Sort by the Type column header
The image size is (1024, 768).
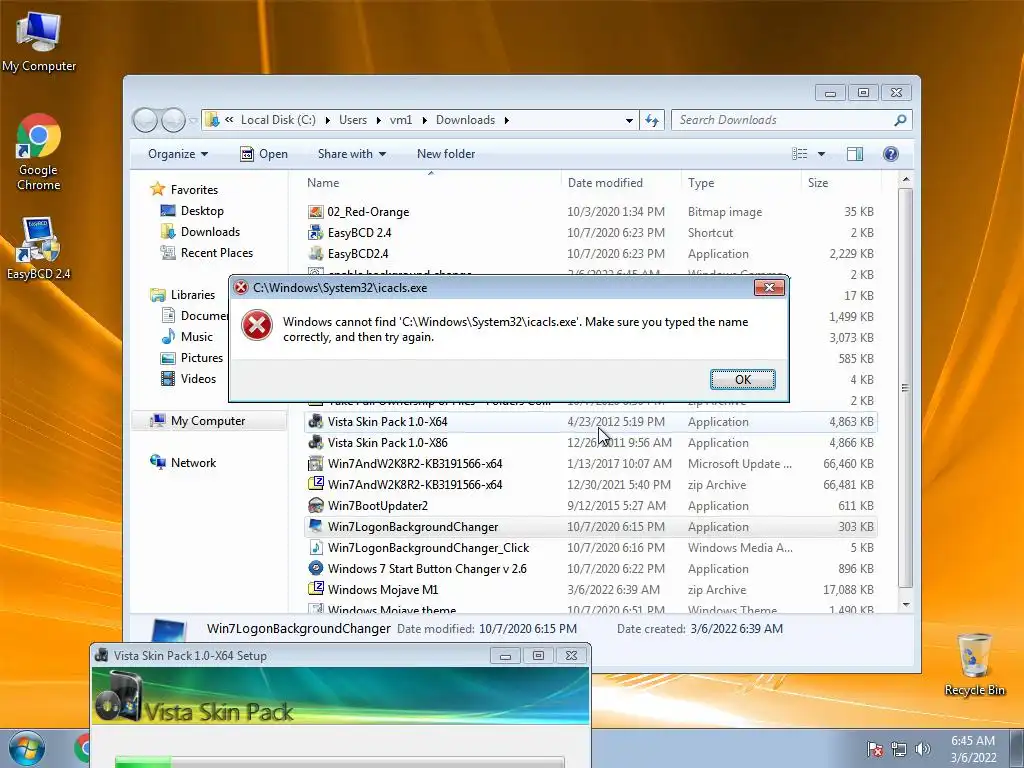(741, 183)
